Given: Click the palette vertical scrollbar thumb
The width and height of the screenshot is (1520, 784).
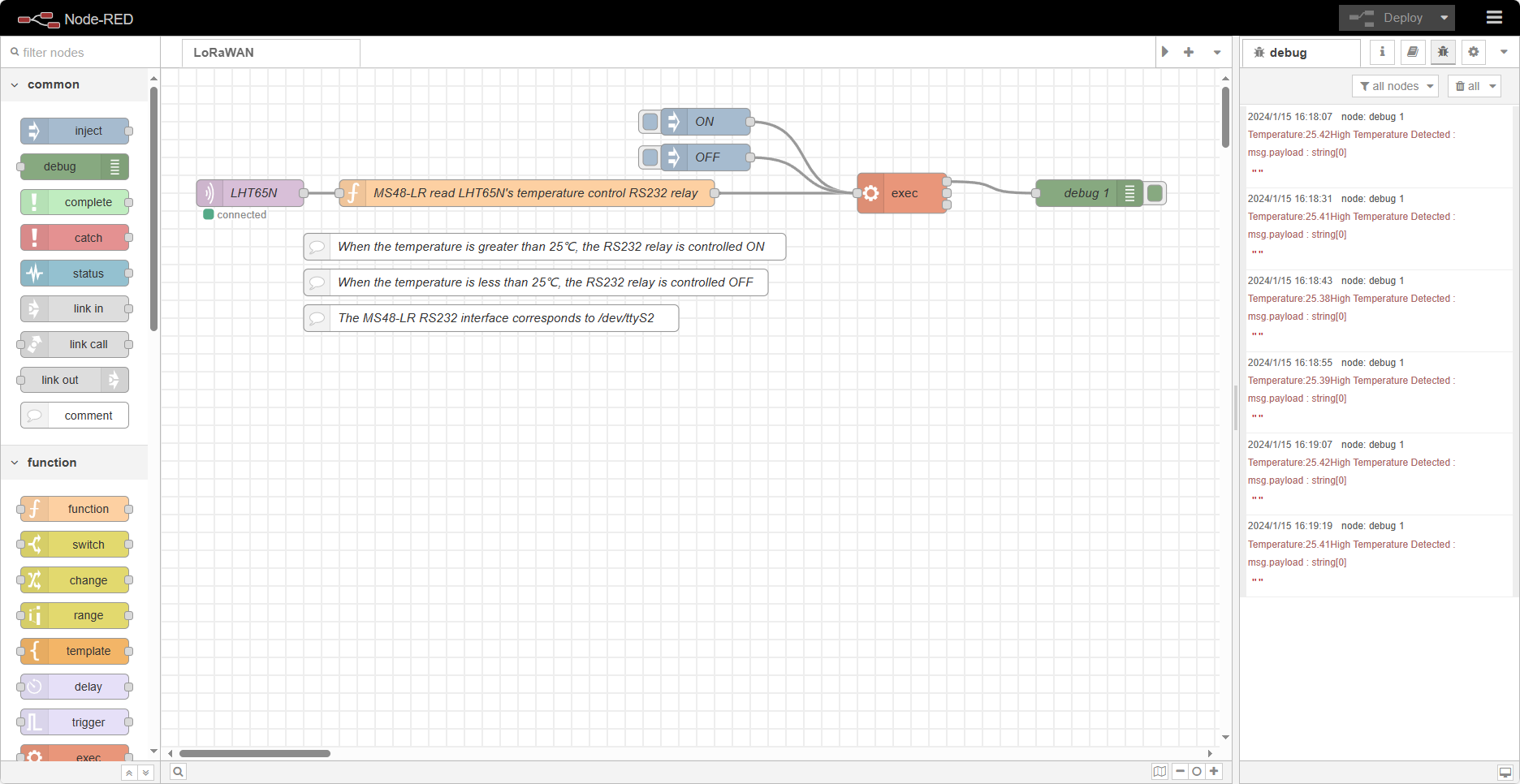Looking at the screenshot, I should [153, 209].
